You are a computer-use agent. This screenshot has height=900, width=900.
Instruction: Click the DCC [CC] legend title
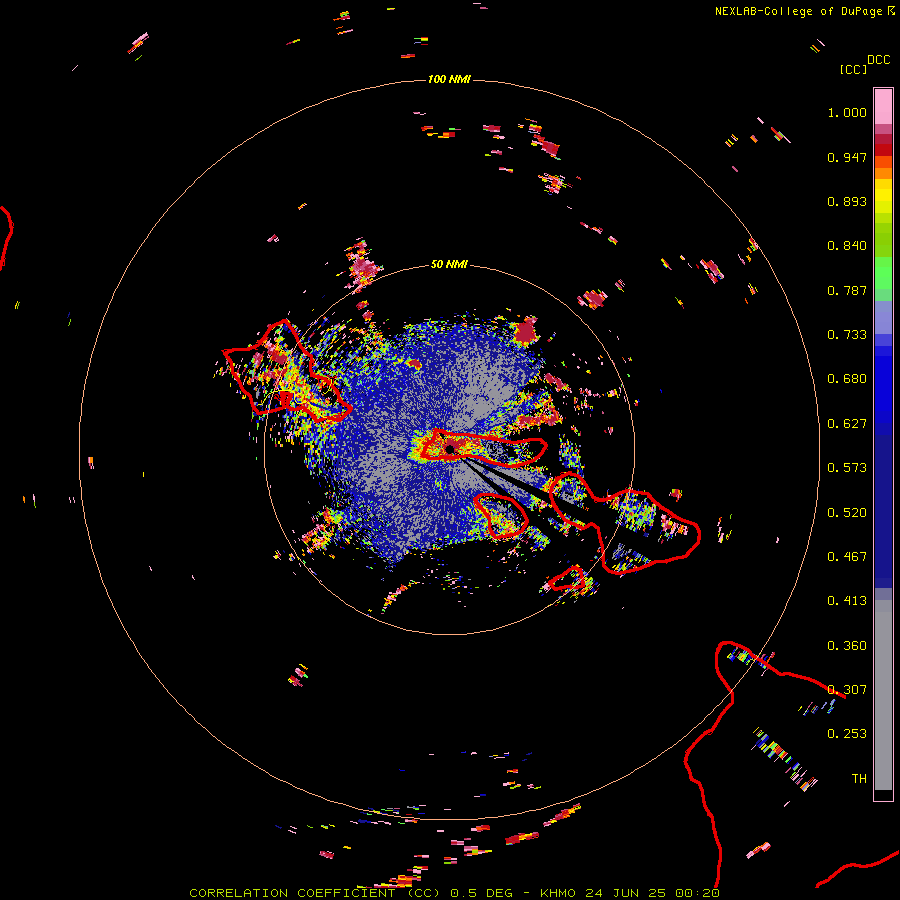864,64
